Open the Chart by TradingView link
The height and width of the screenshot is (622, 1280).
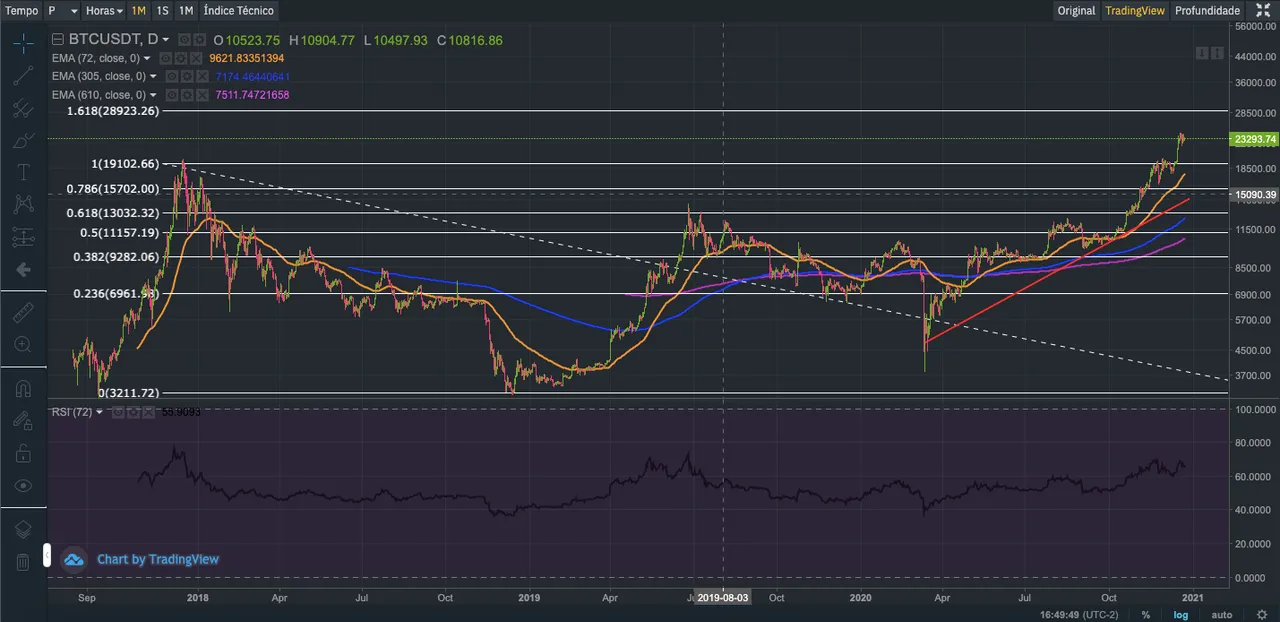point(157,559)
